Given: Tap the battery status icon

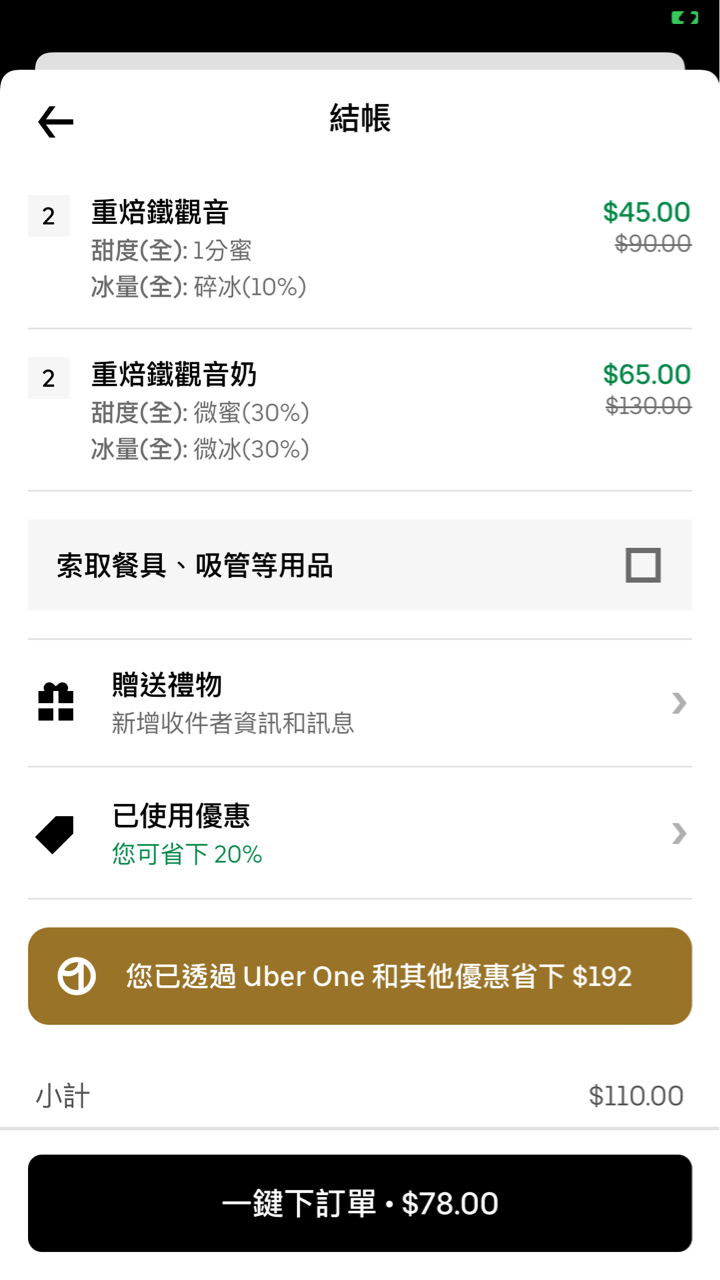Looking at the screenshot, I should (x=684, y=18).
